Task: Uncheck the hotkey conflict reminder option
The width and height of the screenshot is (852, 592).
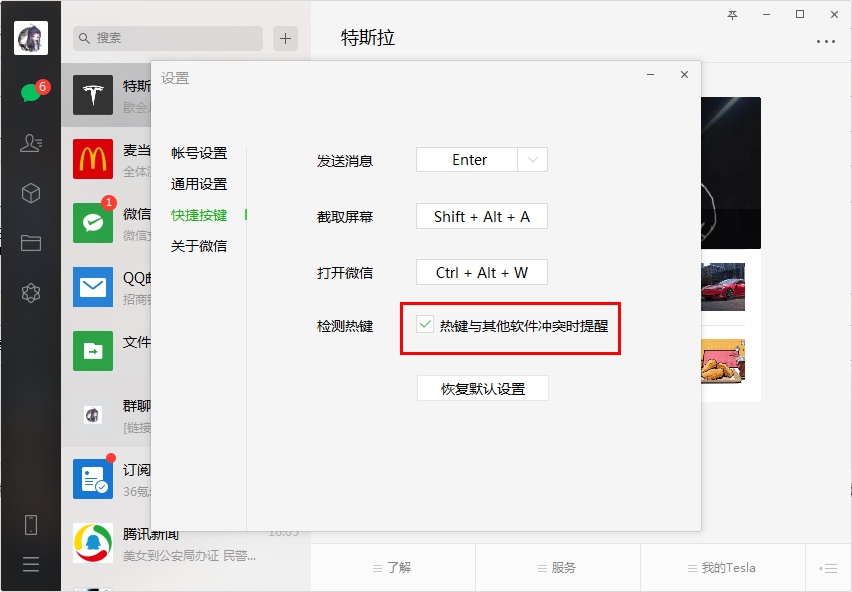Action: click(424, 323)
